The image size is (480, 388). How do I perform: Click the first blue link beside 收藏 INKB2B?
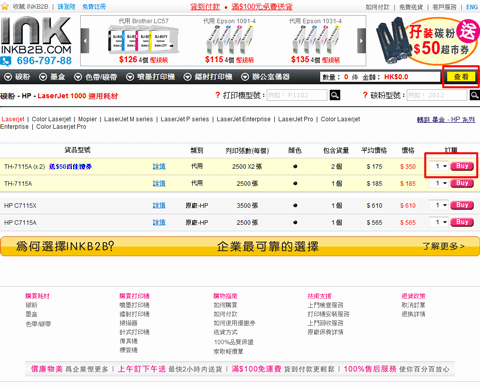pos(67,7)
